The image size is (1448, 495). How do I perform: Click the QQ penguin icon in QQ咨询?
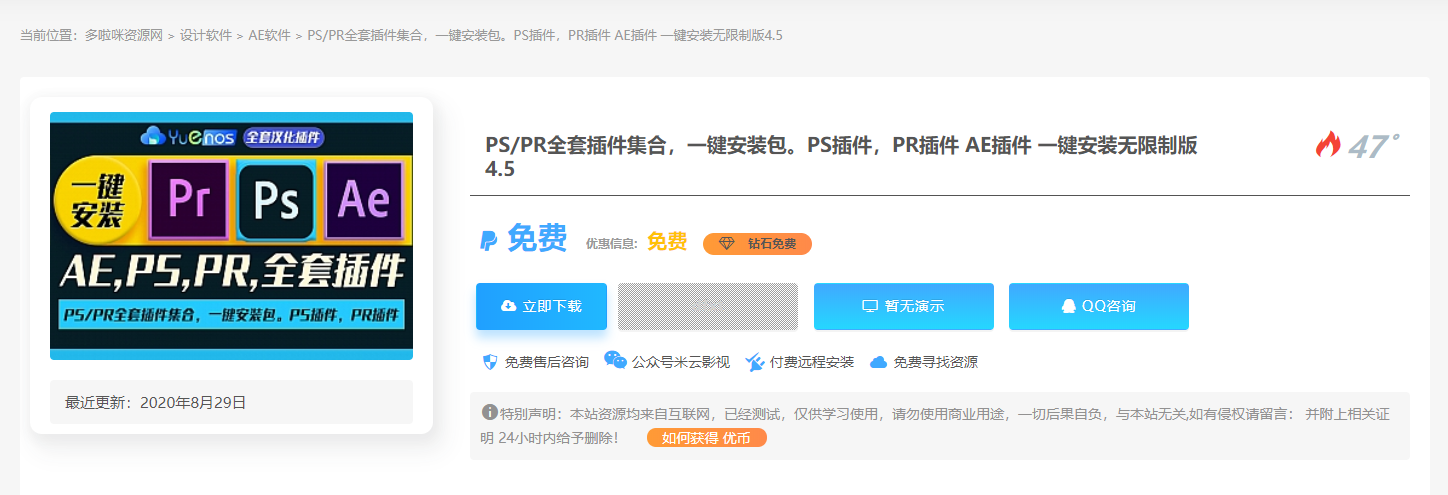click(x=1068, y=306)
